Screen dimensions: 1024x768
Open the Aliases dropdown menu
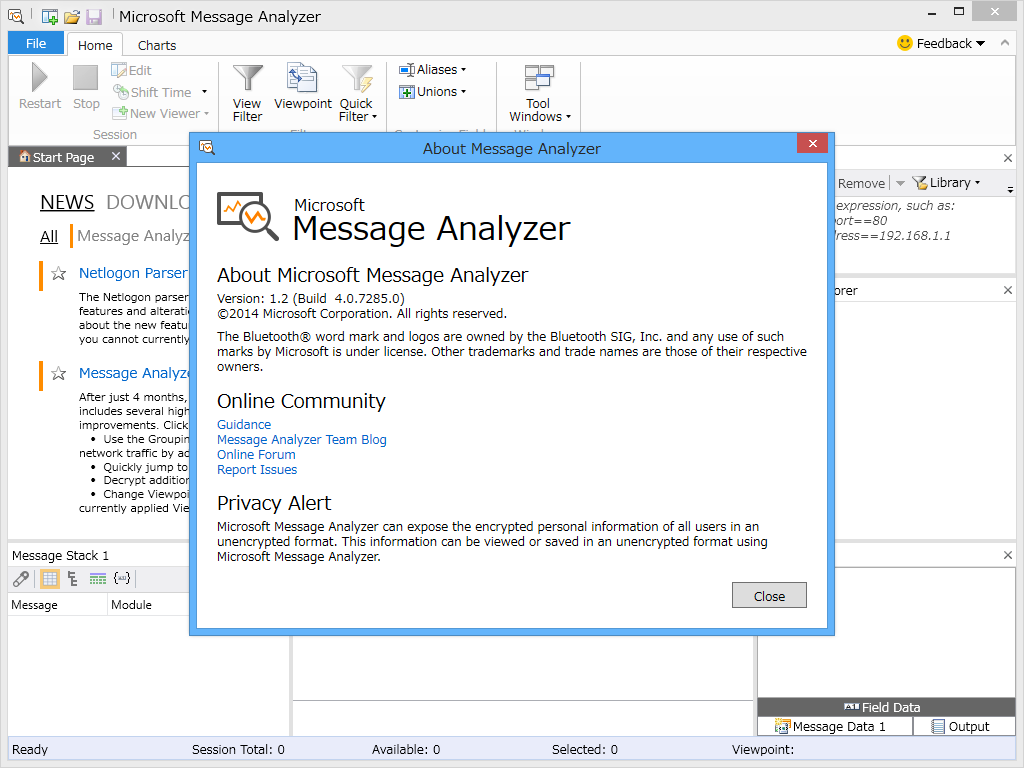pos(434,69)
